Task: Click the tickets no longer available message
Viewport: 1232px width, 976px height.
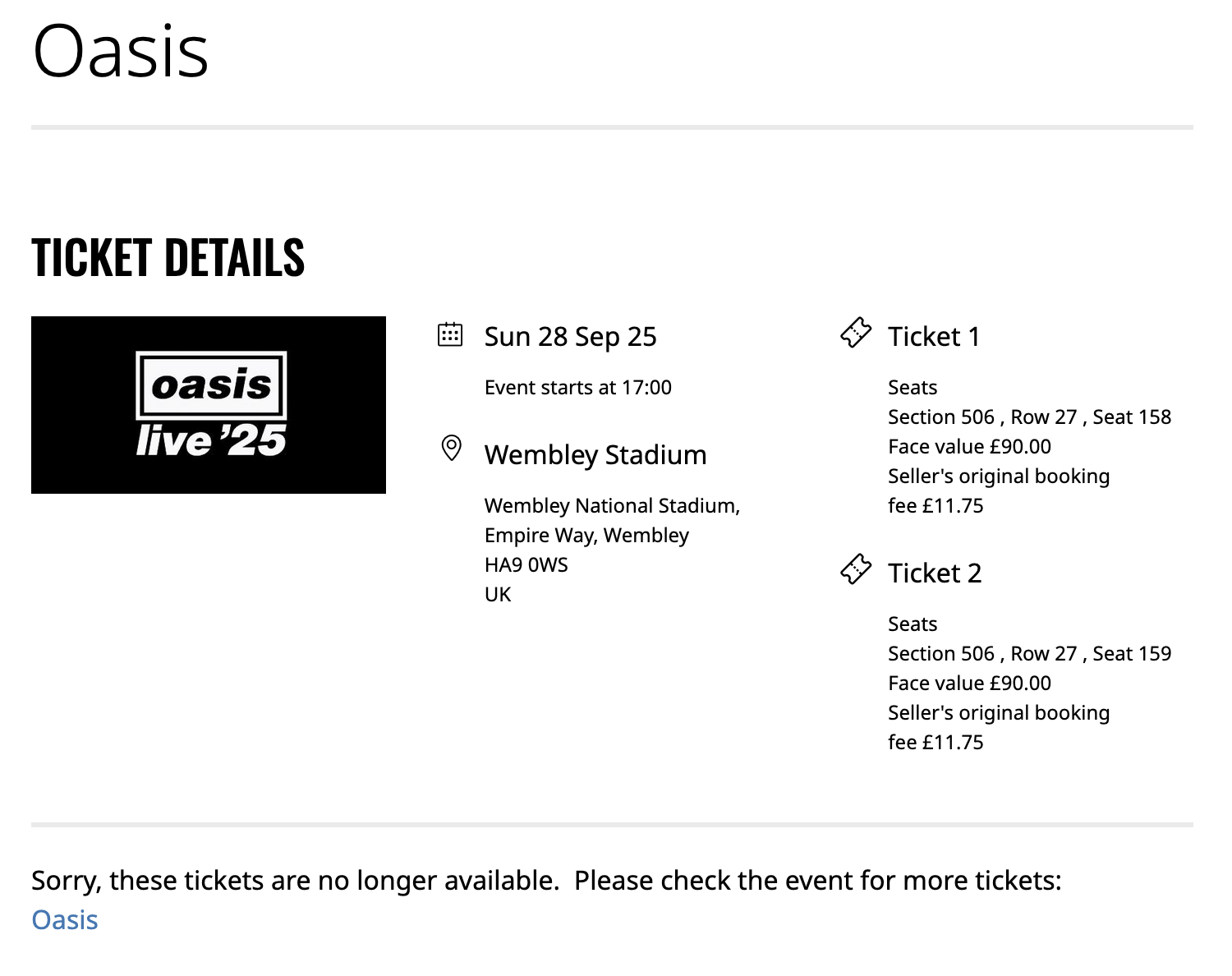Action: coord(546,881)
